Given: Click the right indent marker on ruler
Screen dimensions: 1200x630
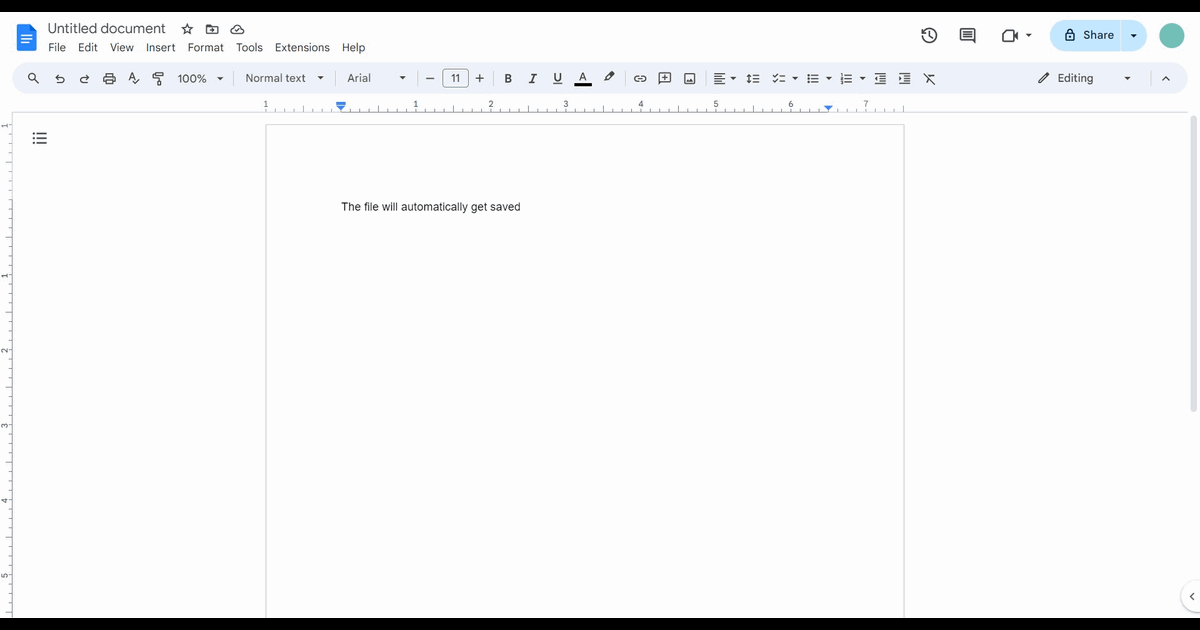Looking at the screenshot, I should (x=828, y=107).
